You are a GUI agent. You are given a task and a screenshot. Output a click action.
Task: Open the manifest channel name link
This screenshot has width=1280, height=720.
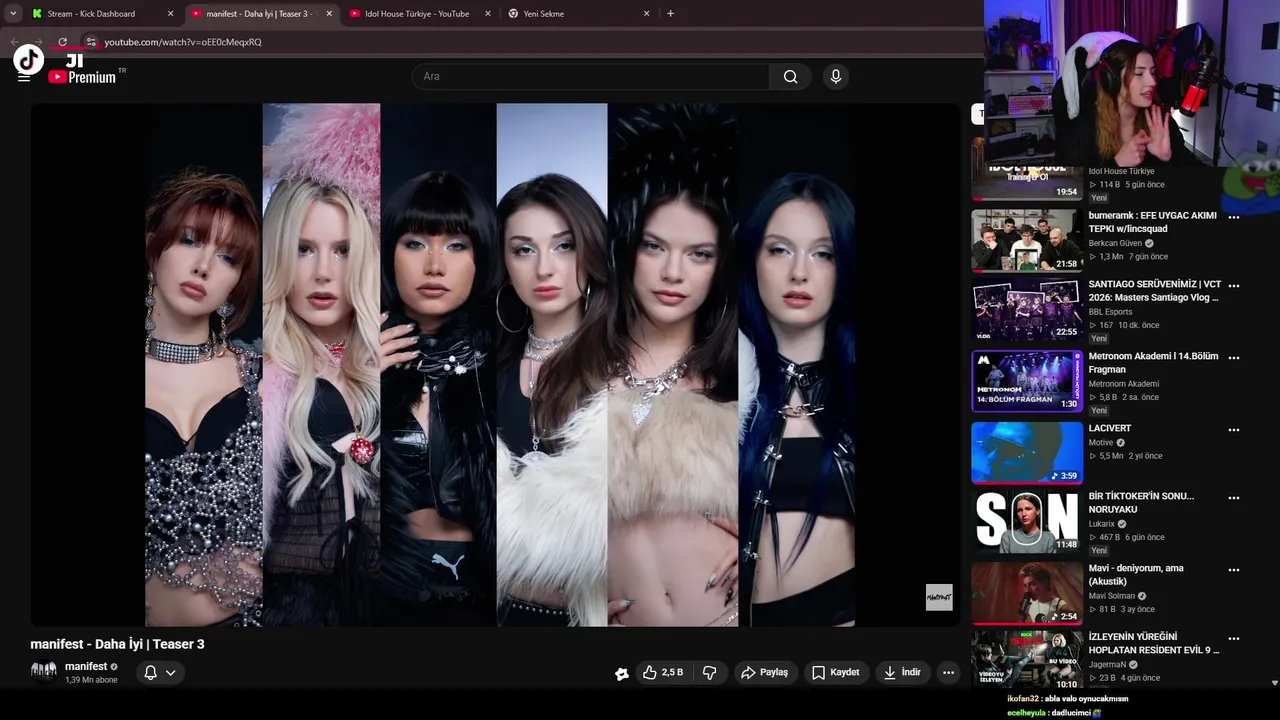coord(86,666)
